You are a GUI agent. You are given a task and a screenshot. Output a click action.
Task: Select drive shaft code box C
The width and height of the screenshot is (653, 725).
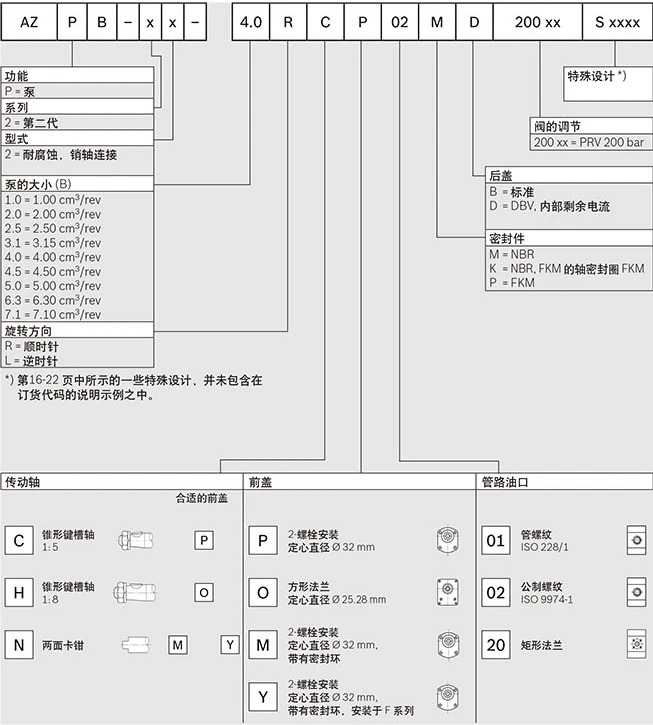[x=19, y=540]
